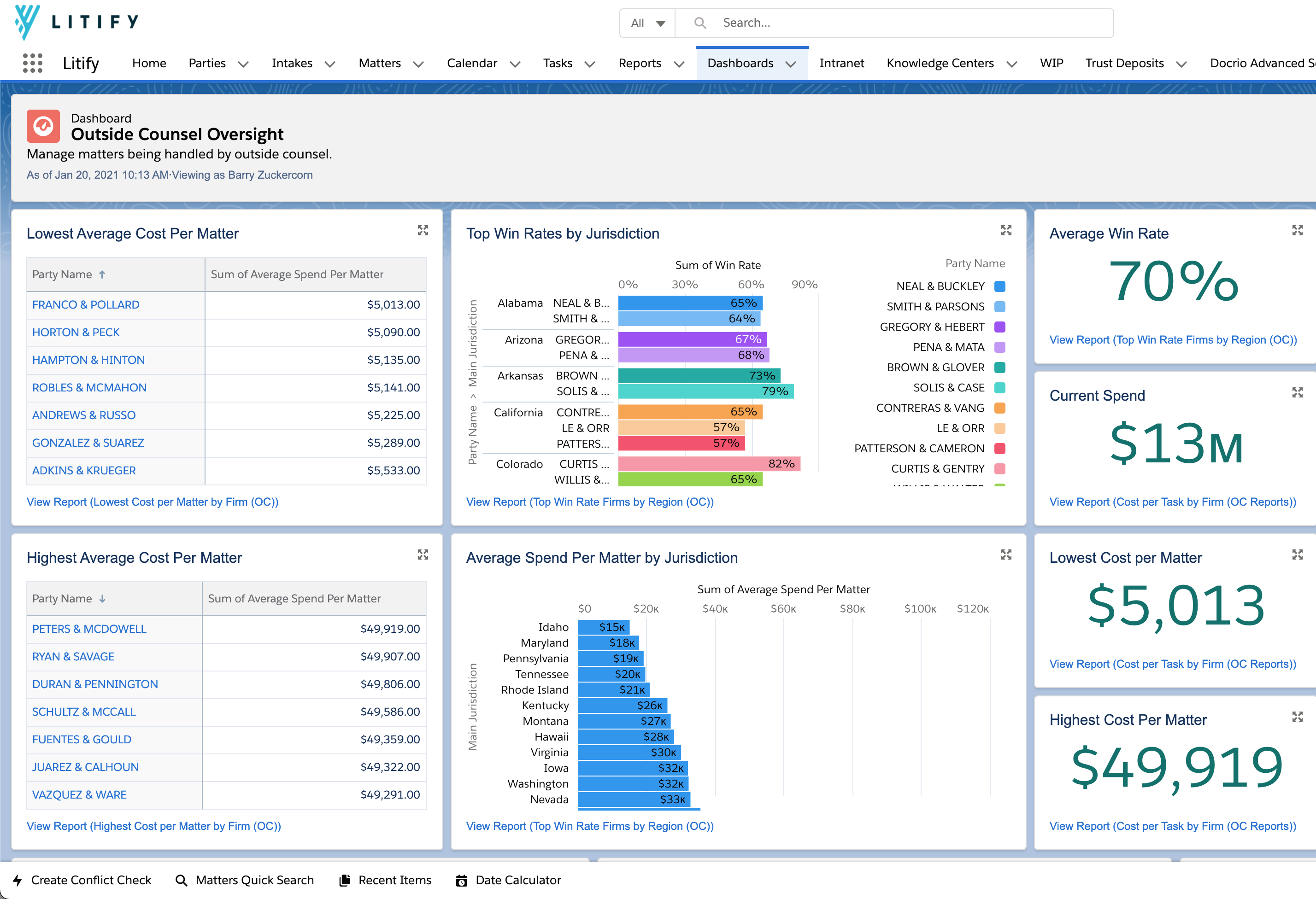Click NEAL & BUCKLEY blue legend swatch
Screen dimensions: 1316x899
click(1000, 286)
